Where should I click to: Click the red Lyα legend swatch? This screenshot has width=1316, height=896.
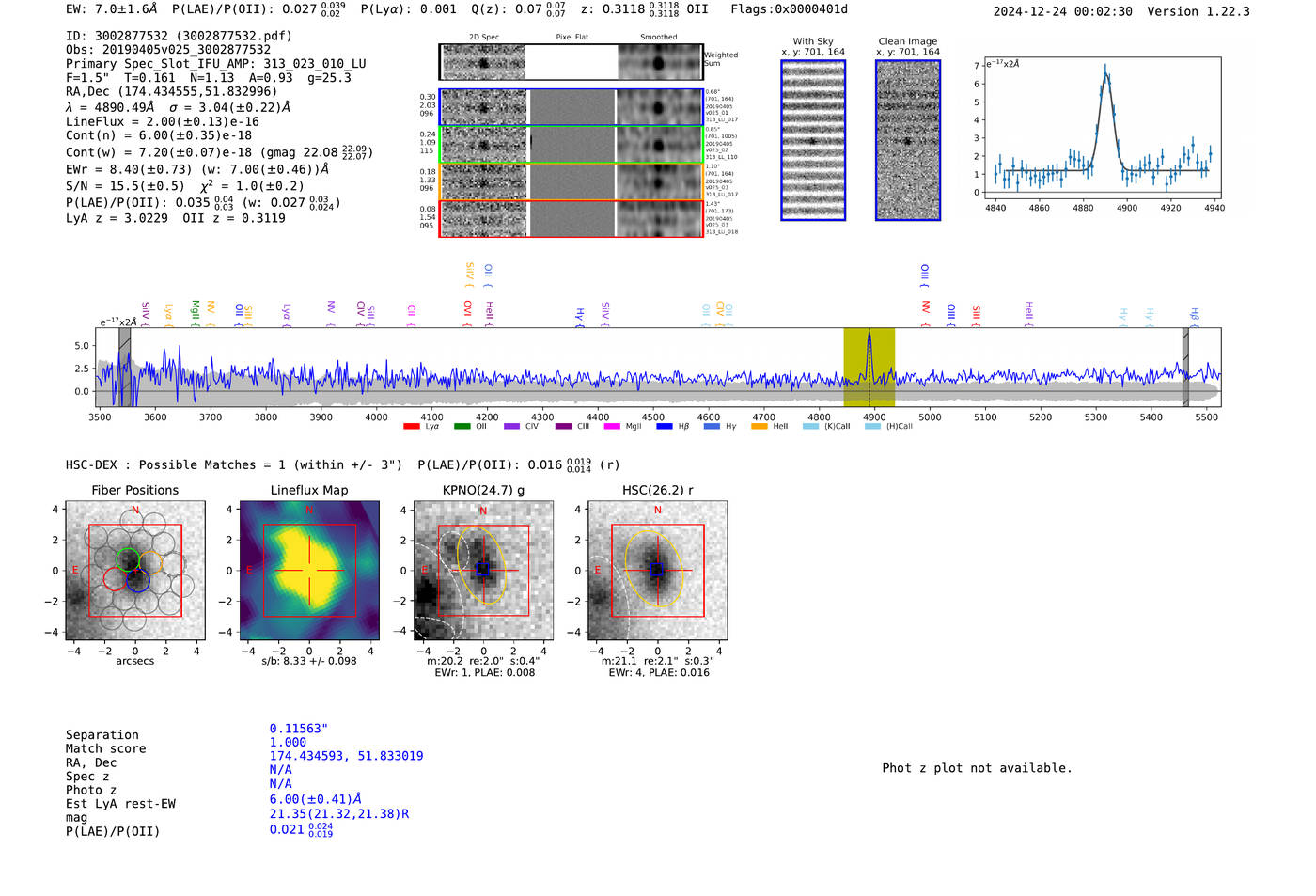coord(411,426)
